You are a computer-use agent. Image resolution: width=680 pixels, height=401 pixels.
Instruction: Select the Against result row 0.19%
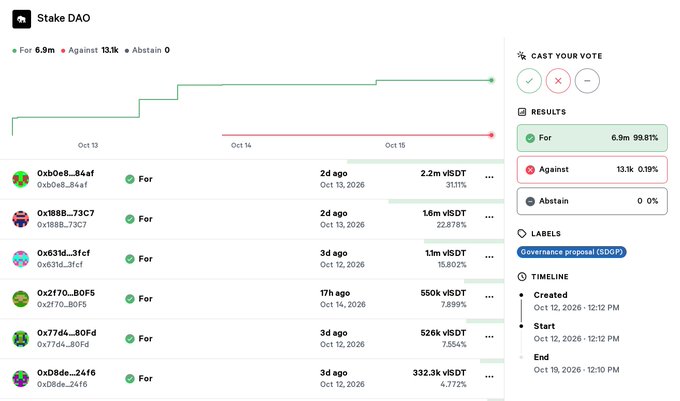coord(592,170)
